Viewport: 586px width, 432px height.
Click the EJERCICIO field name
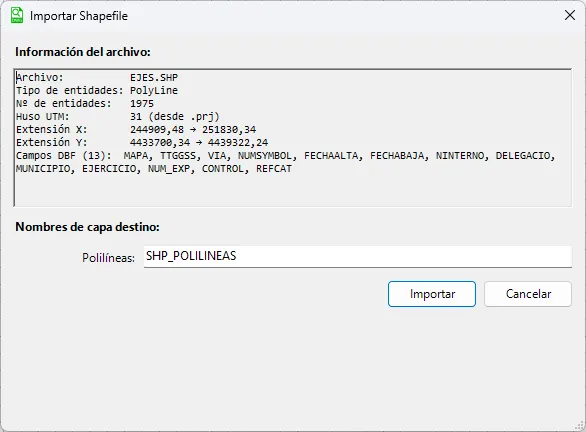click(109, 169)
